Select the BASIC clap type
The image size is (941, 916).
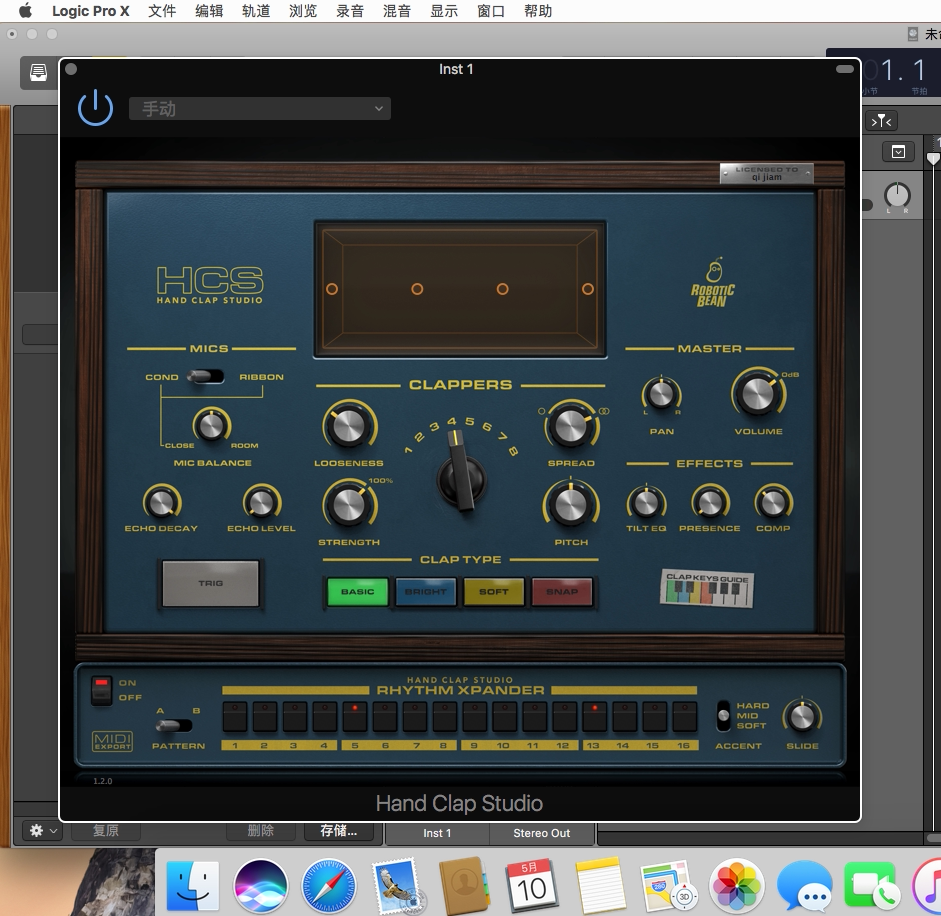point(357,592)
